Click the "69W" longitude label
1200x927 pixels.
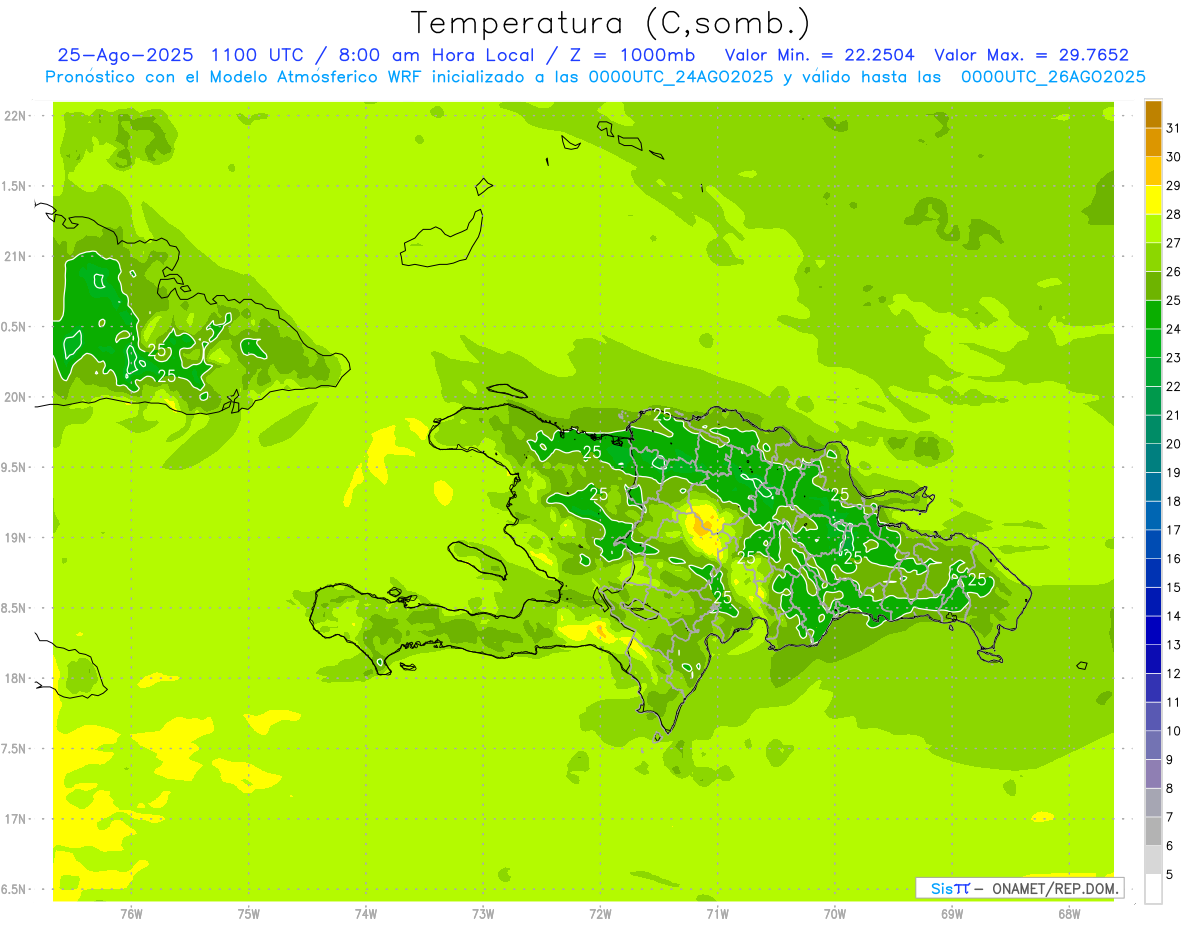[x=952, y=914]
